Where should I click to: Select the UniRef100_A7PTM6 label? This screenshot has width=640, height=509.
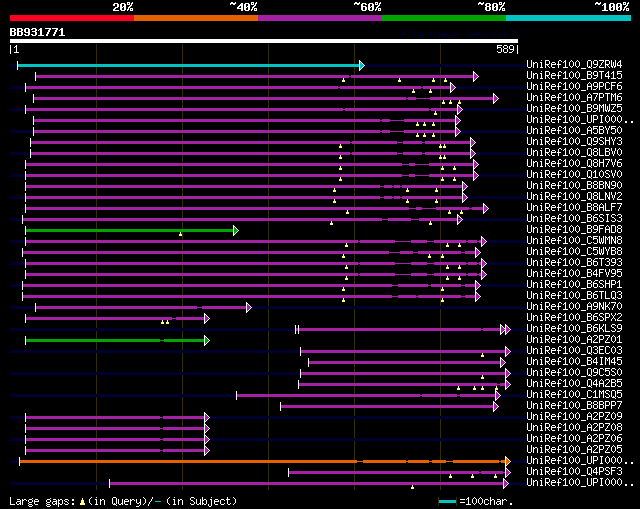(574, 97)
